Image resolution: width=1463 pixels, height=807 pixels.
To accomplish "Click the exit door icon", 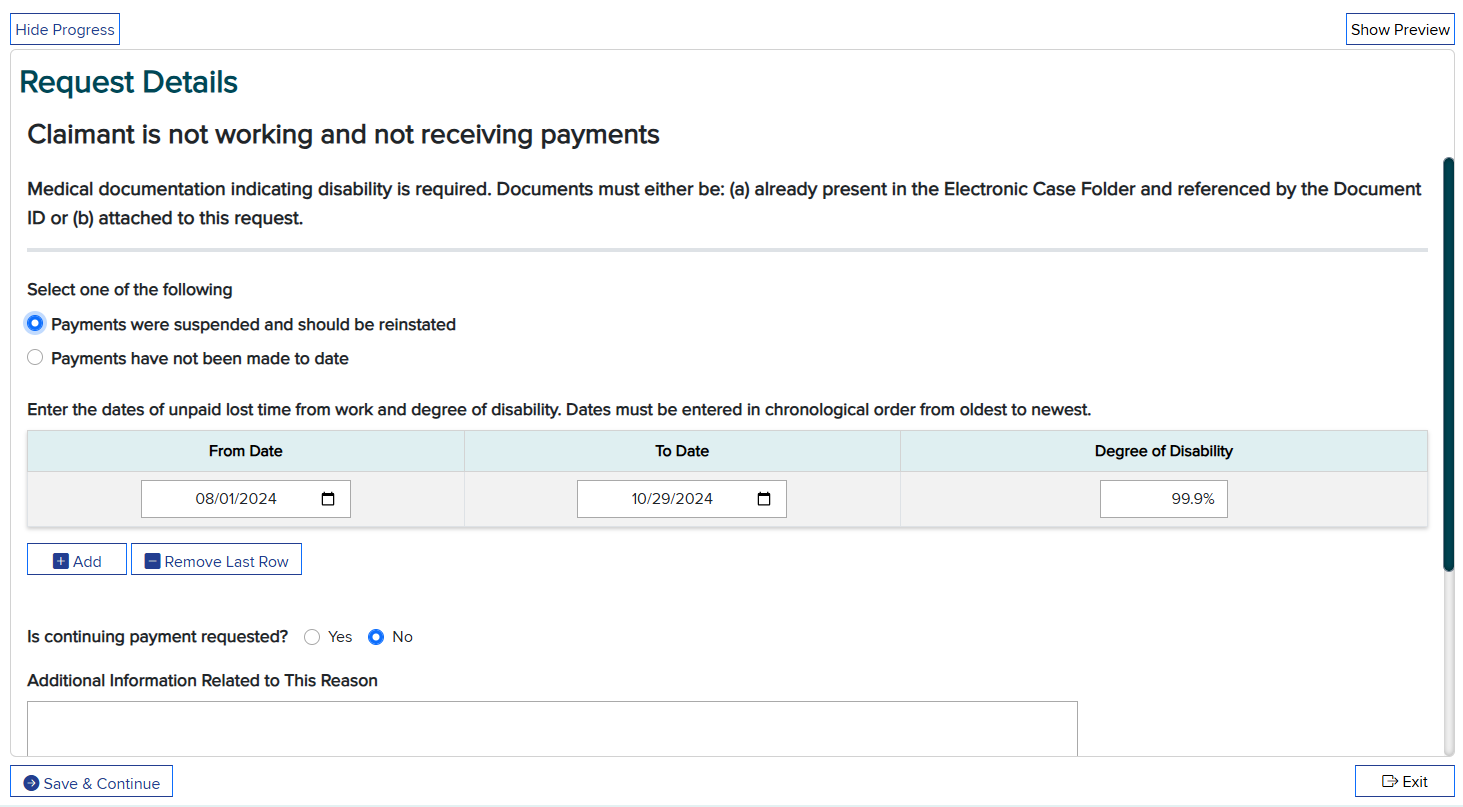I will tap(1389, 782).
